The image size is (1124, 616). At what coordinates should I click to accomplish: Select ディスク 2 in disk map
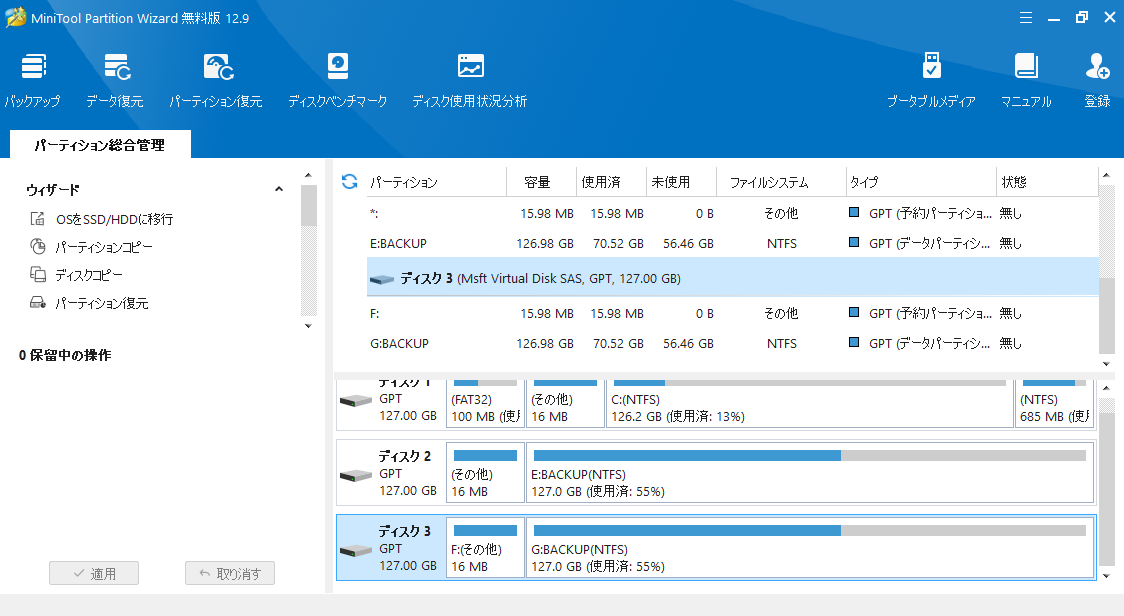pyautogui.click(x=391, y=473)
